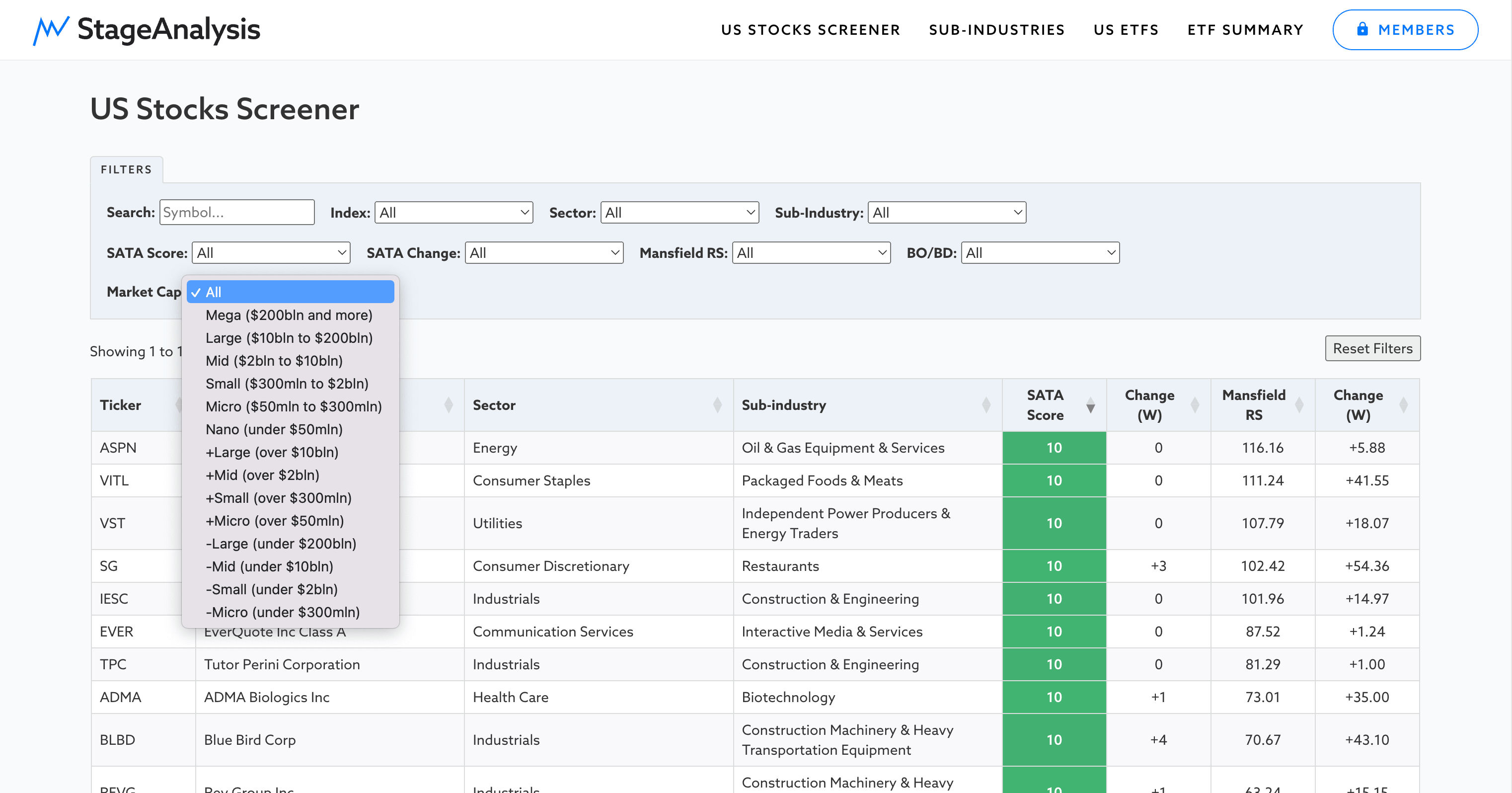The image size is (1512, 793).
Task: Click ticker EVER
Action: pos(116,632)
